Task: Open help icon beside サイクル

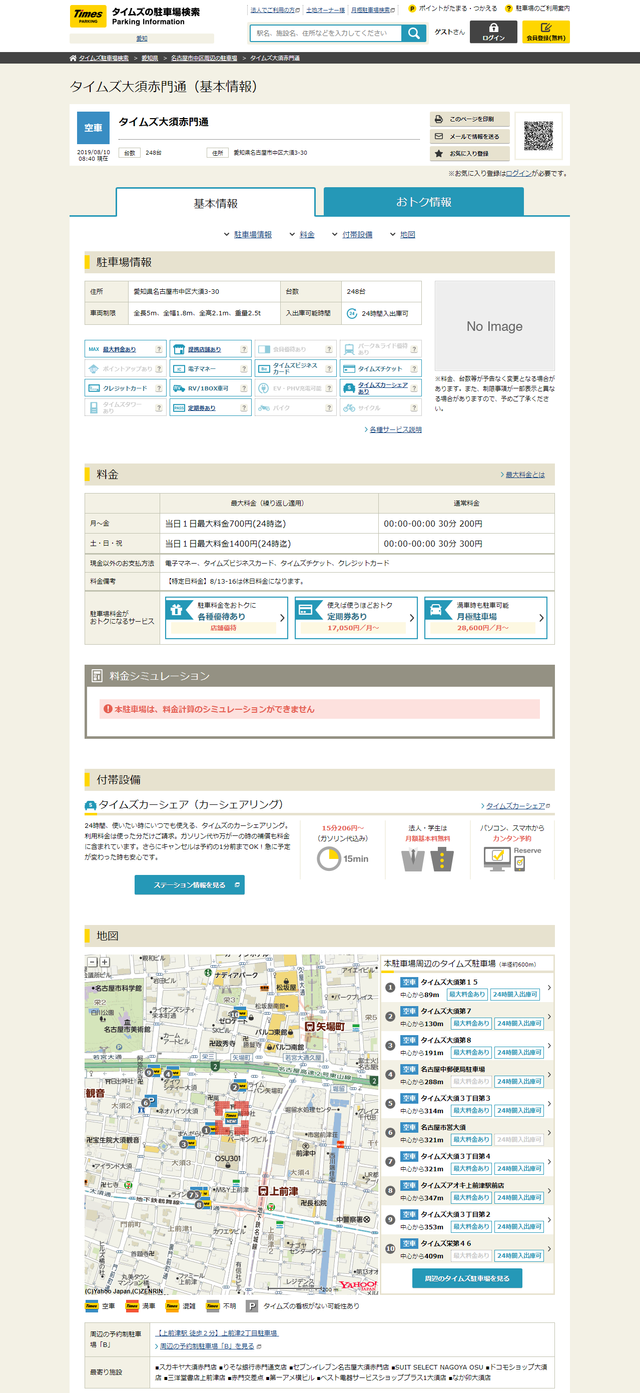Action: (x=416, y=408)
